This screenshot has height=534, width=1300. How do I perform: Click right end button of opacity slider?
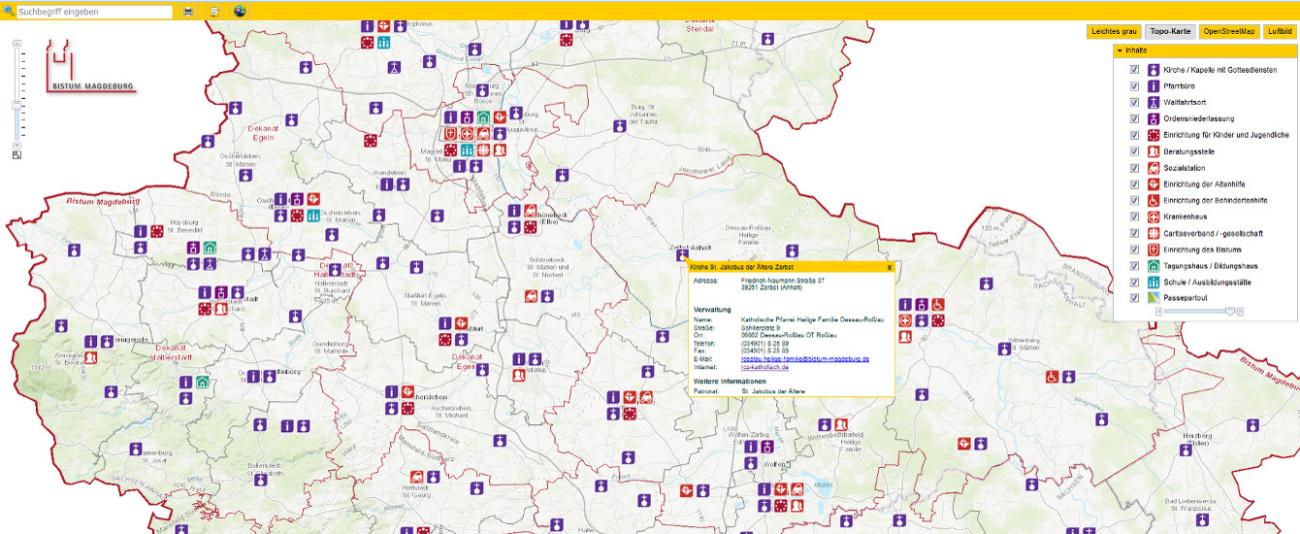pos(1241,311)
